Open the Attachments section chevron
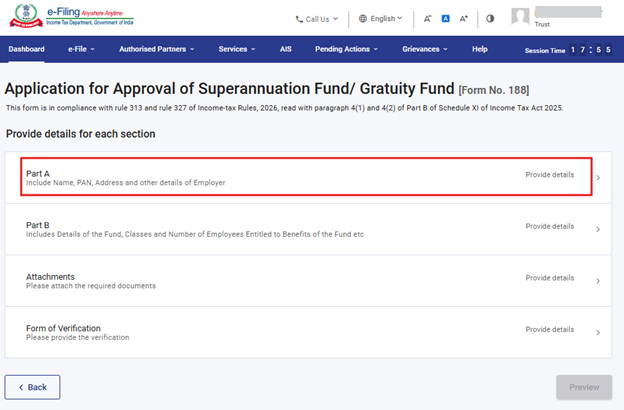The height and width of the screenshot is (410, 624). (x=598, y=281)
